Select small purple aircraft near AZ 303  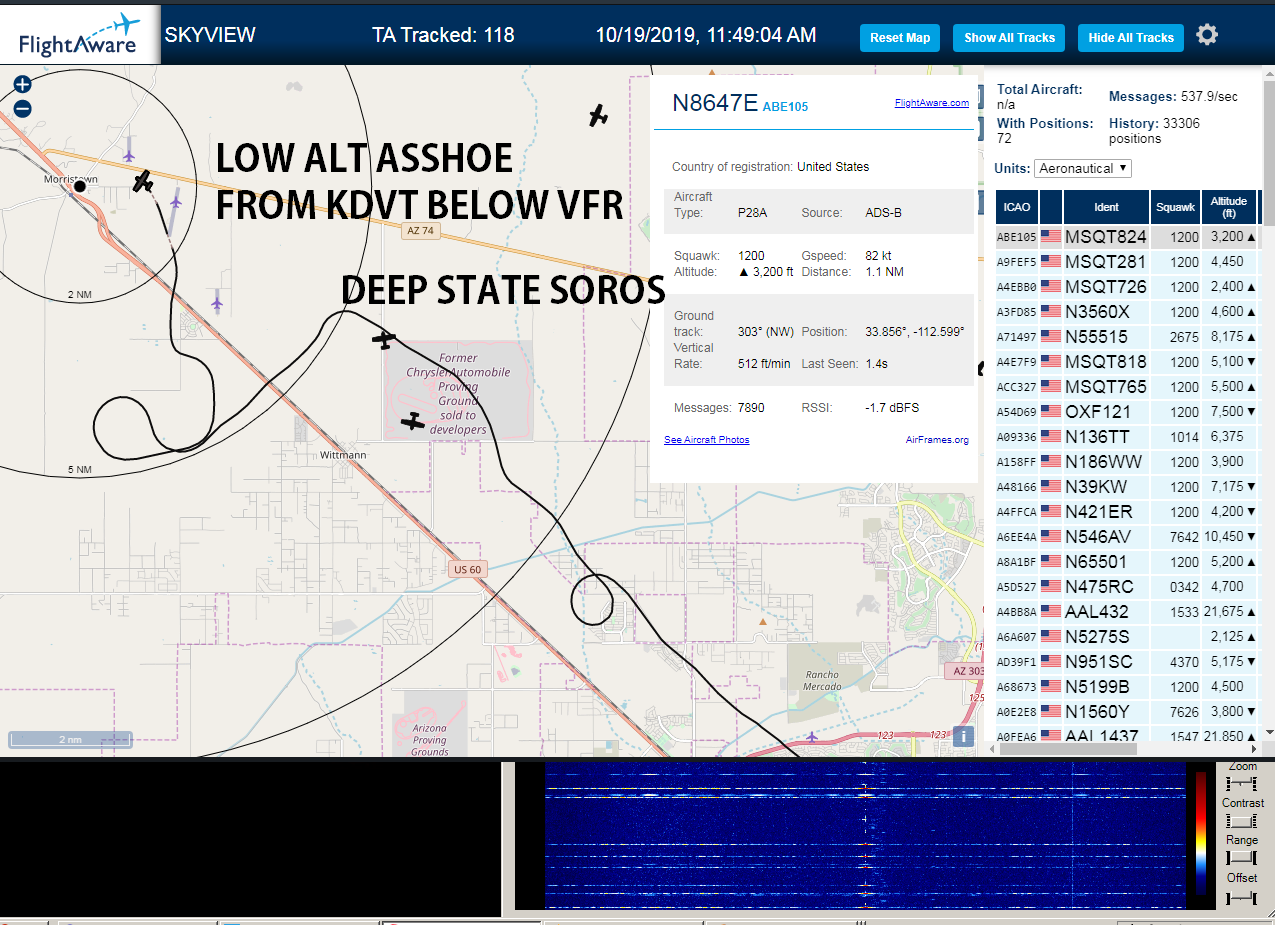tap(811, 737)
